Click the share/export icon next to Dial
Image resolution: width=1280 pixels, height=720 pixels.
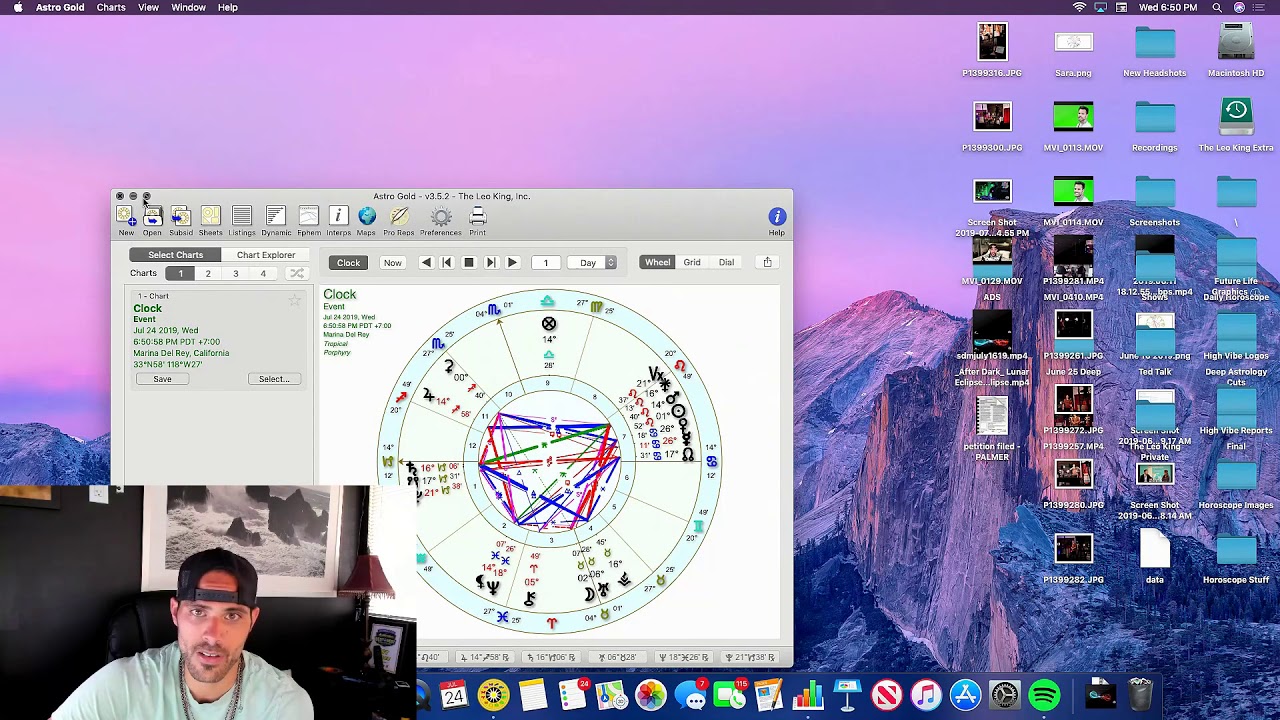click(x=767, y=262)
